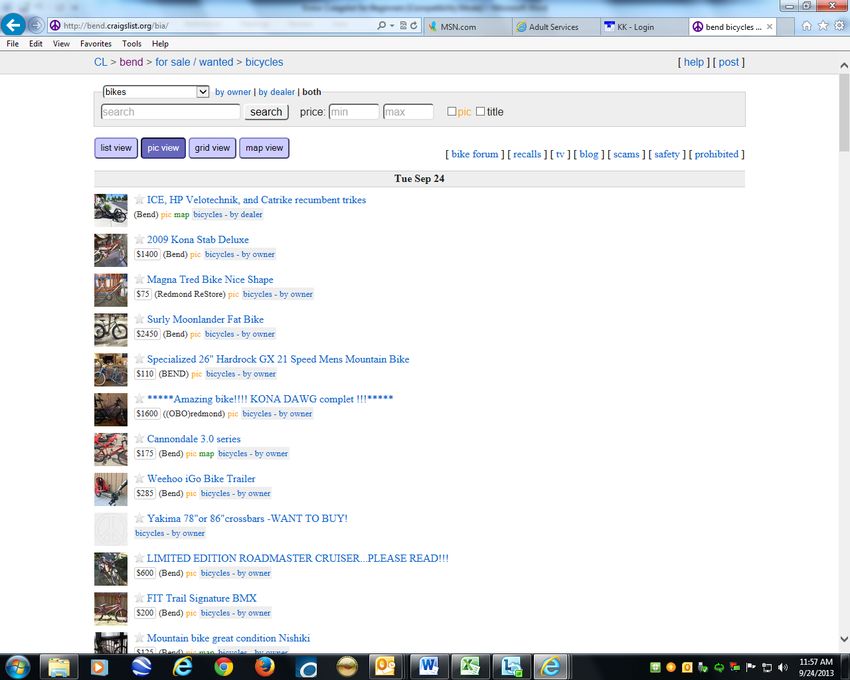Image resolution: width=850 pixels, height=680 pixels.
Task: Open the browser Home icon
Action: point(807,25)
